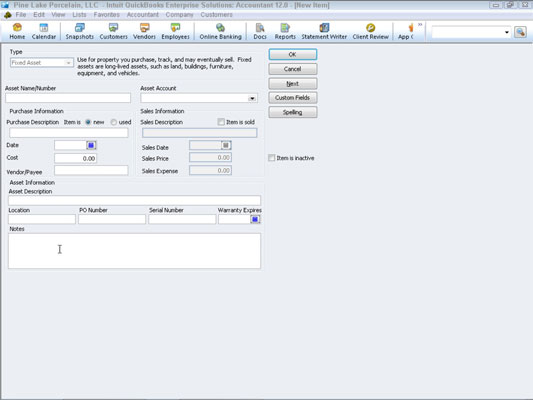Open the Home icon in toolbar
Screen dimensions: 533x400
coord(17,32)
